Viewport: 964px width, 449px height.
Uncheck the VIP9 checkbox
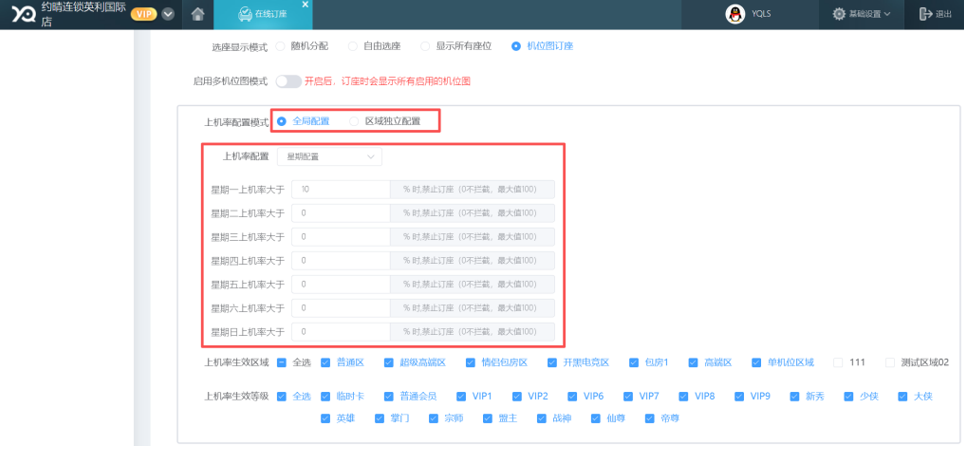739,396
